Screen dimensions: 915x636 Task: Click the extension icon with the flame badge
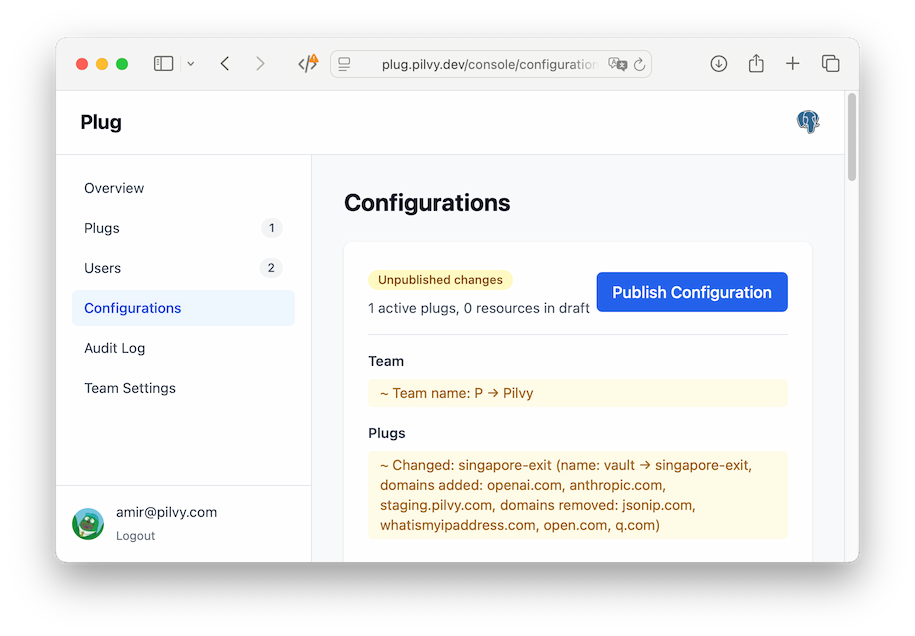click(x=308, y=63)
